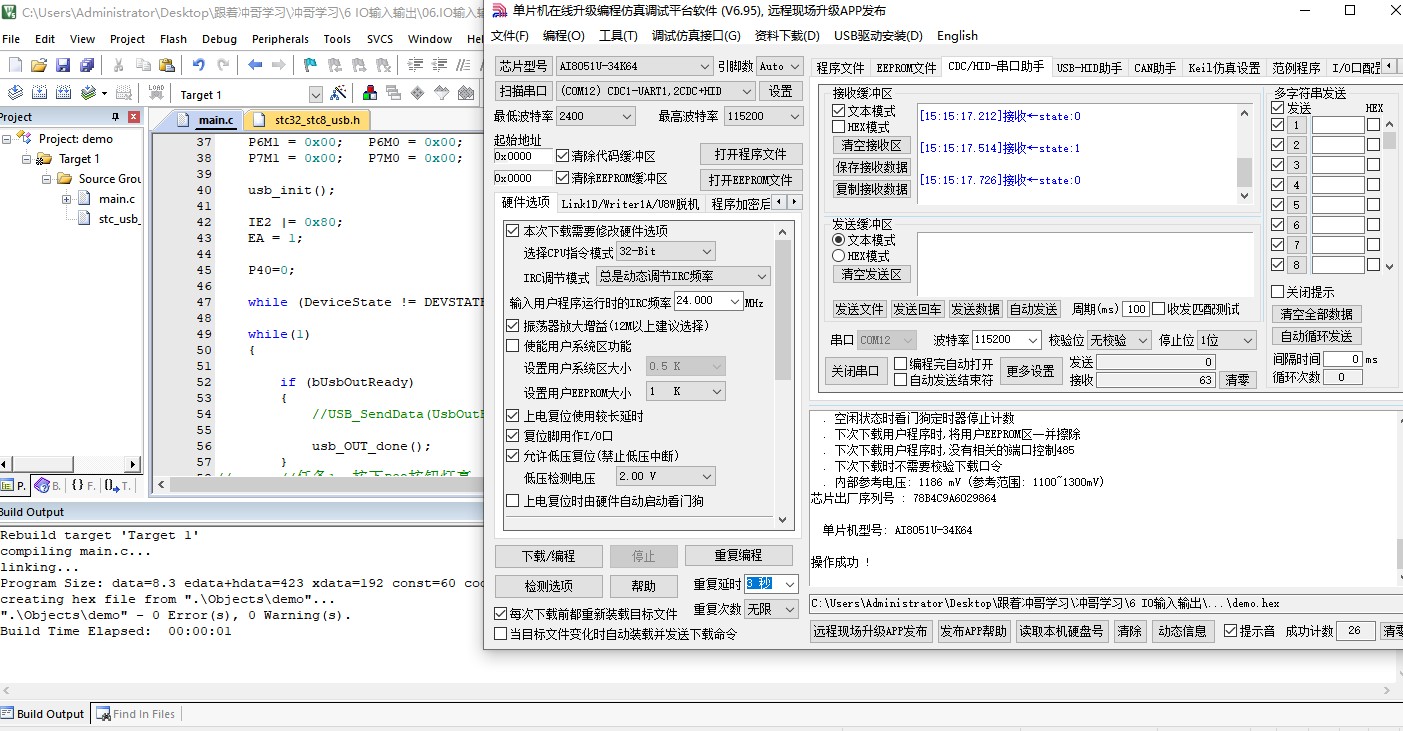Click the Redo icon in Keil toolbar
This screenshot has height=731, width=1403.
click(222, 65)
